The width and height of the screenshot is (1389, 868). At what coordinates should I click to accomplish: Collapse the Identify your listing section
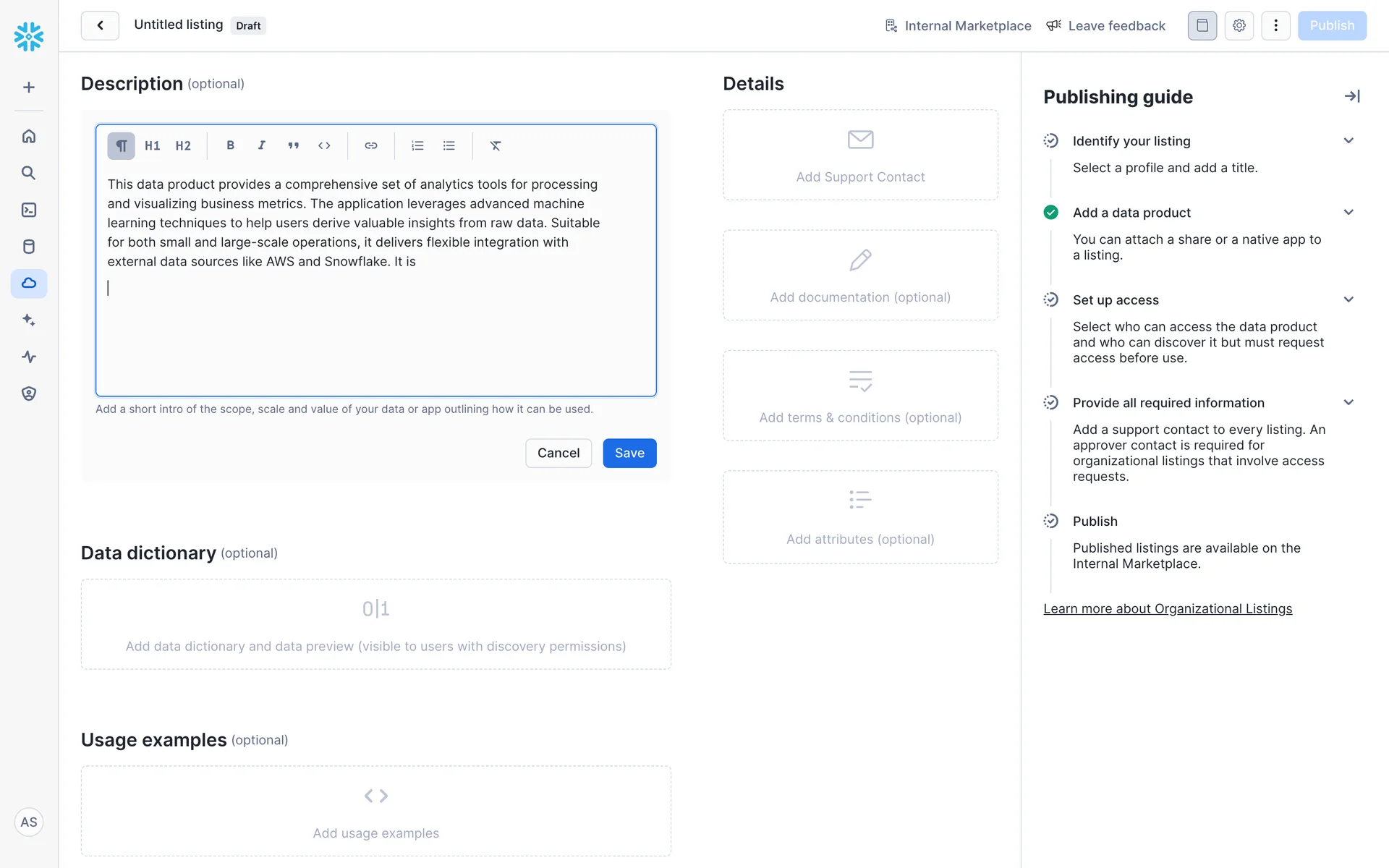tap(1348, 140)
